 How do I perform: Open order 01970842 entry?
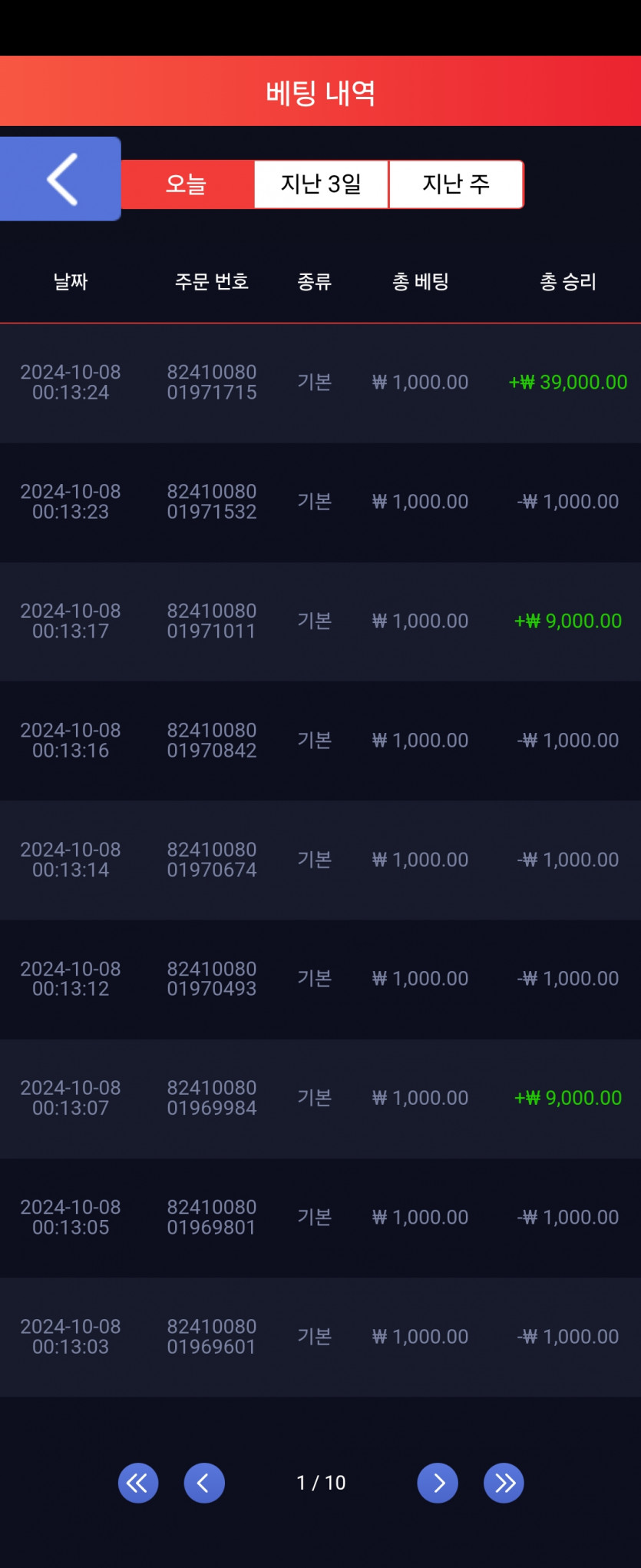pyautogui.click(x=320, y=740)
